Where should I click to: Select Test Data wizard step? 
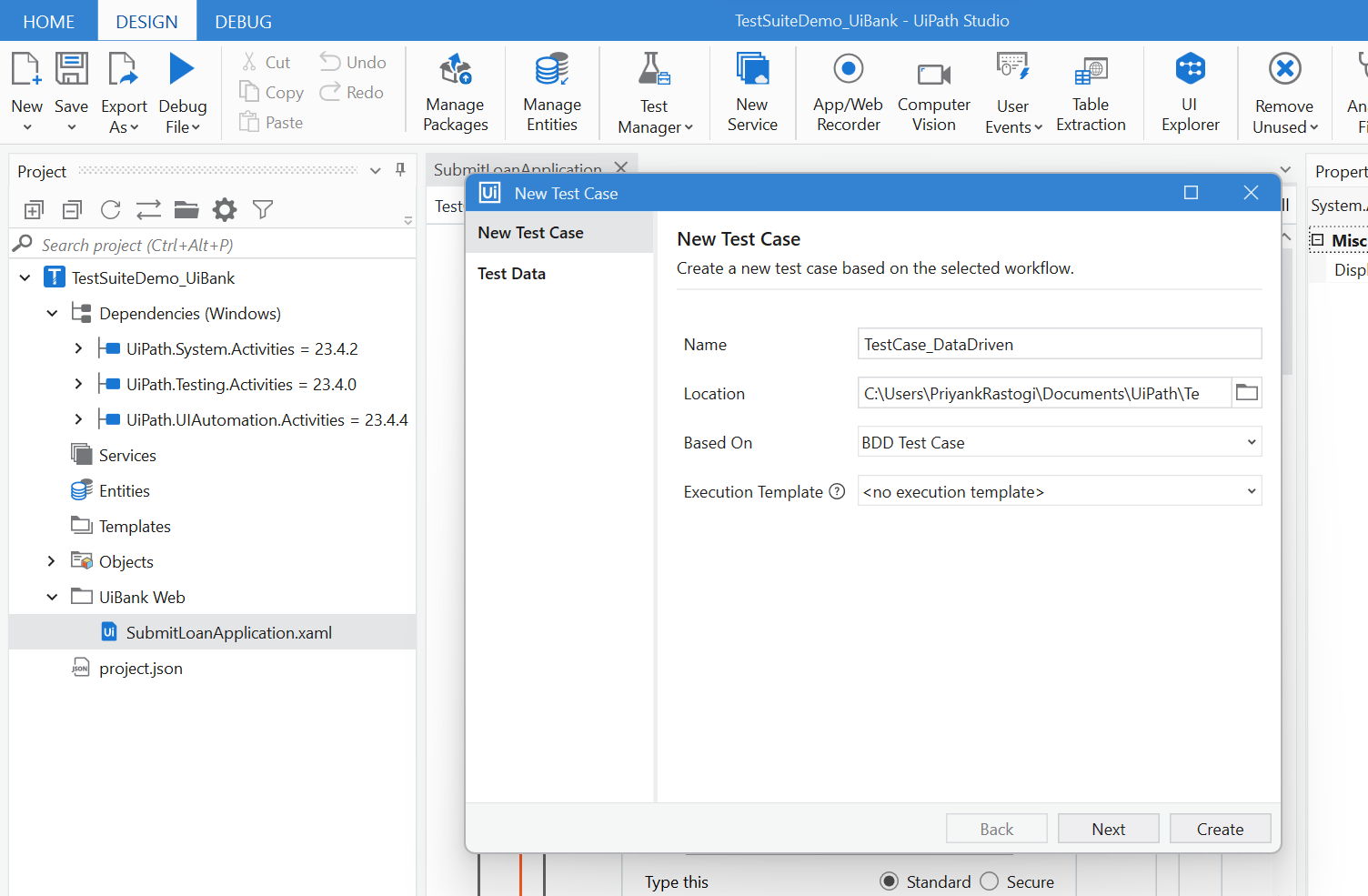tap(559, 274)
